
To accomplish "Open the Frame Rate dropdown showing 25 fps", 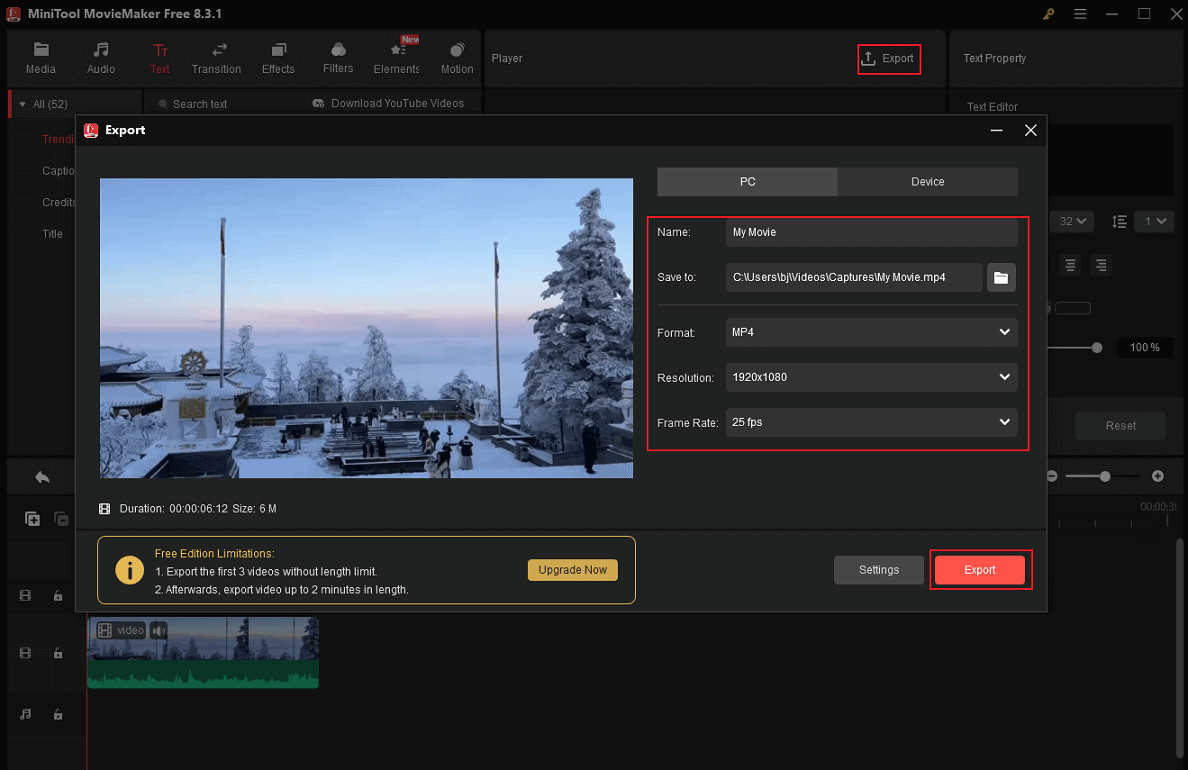I will click(x=870, y=422).
